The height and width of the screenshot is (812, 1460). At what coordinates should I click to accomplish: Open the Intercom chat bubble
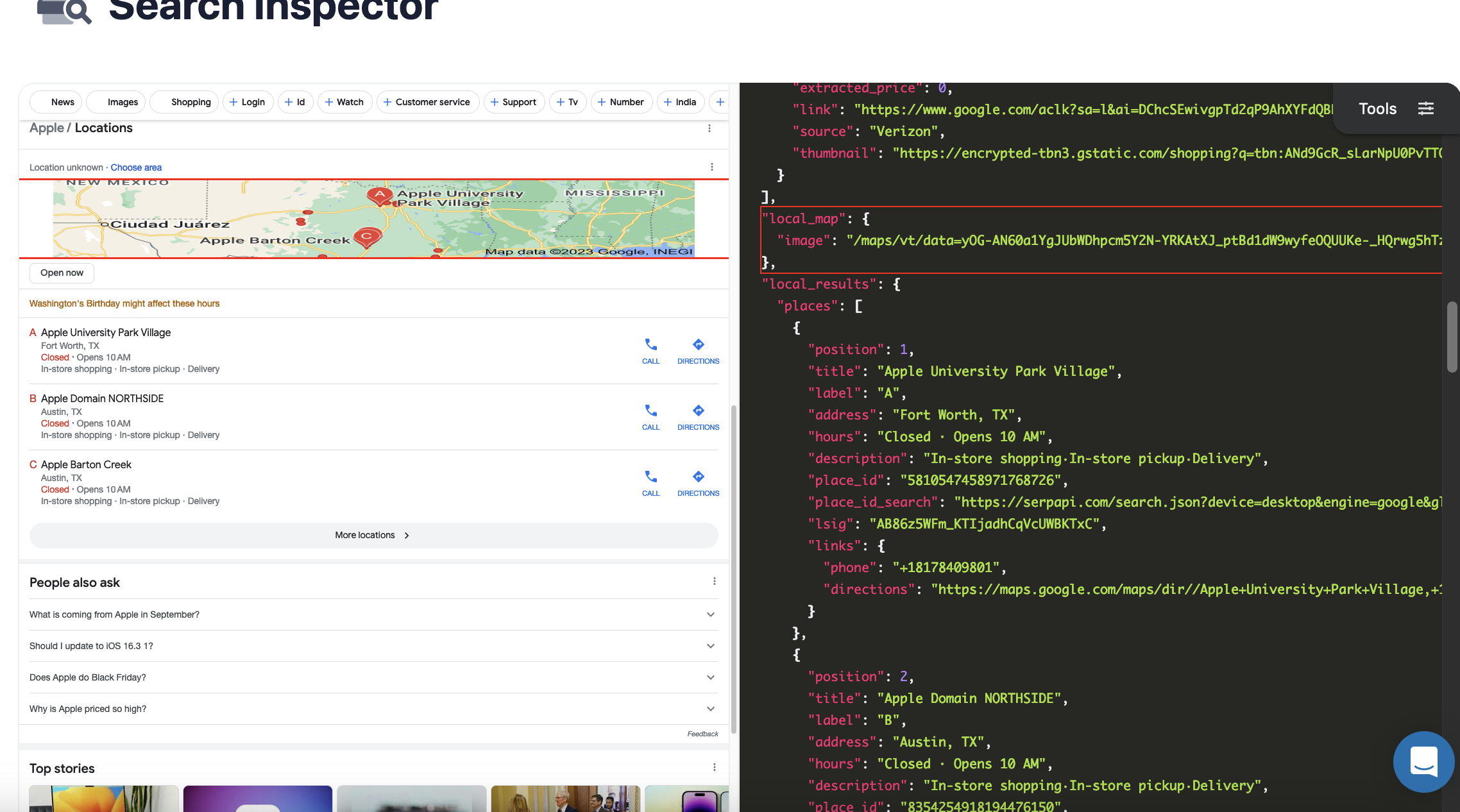point(1423,762)
